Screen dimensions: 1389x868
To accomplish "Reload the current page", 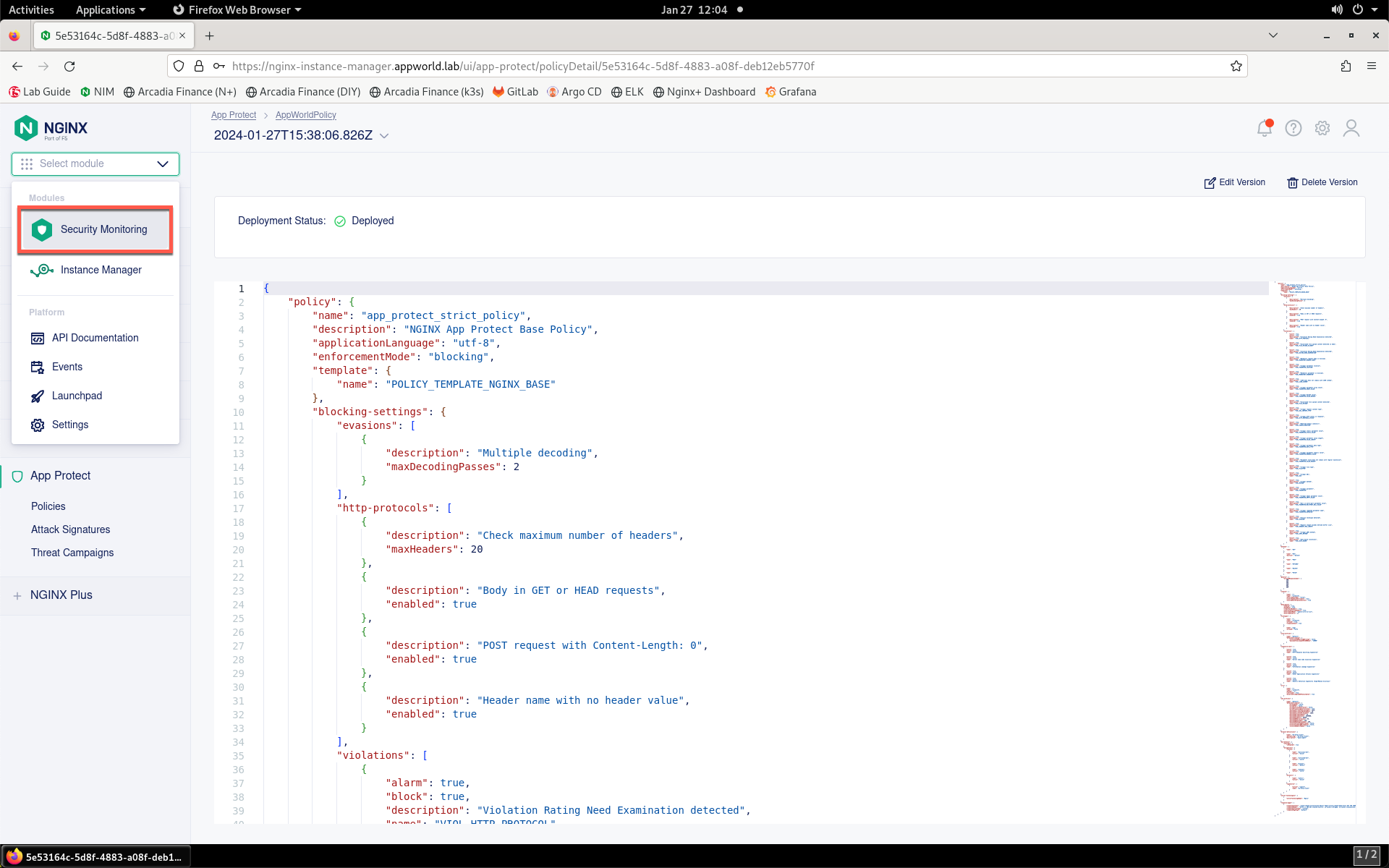I will coord(69,66).
